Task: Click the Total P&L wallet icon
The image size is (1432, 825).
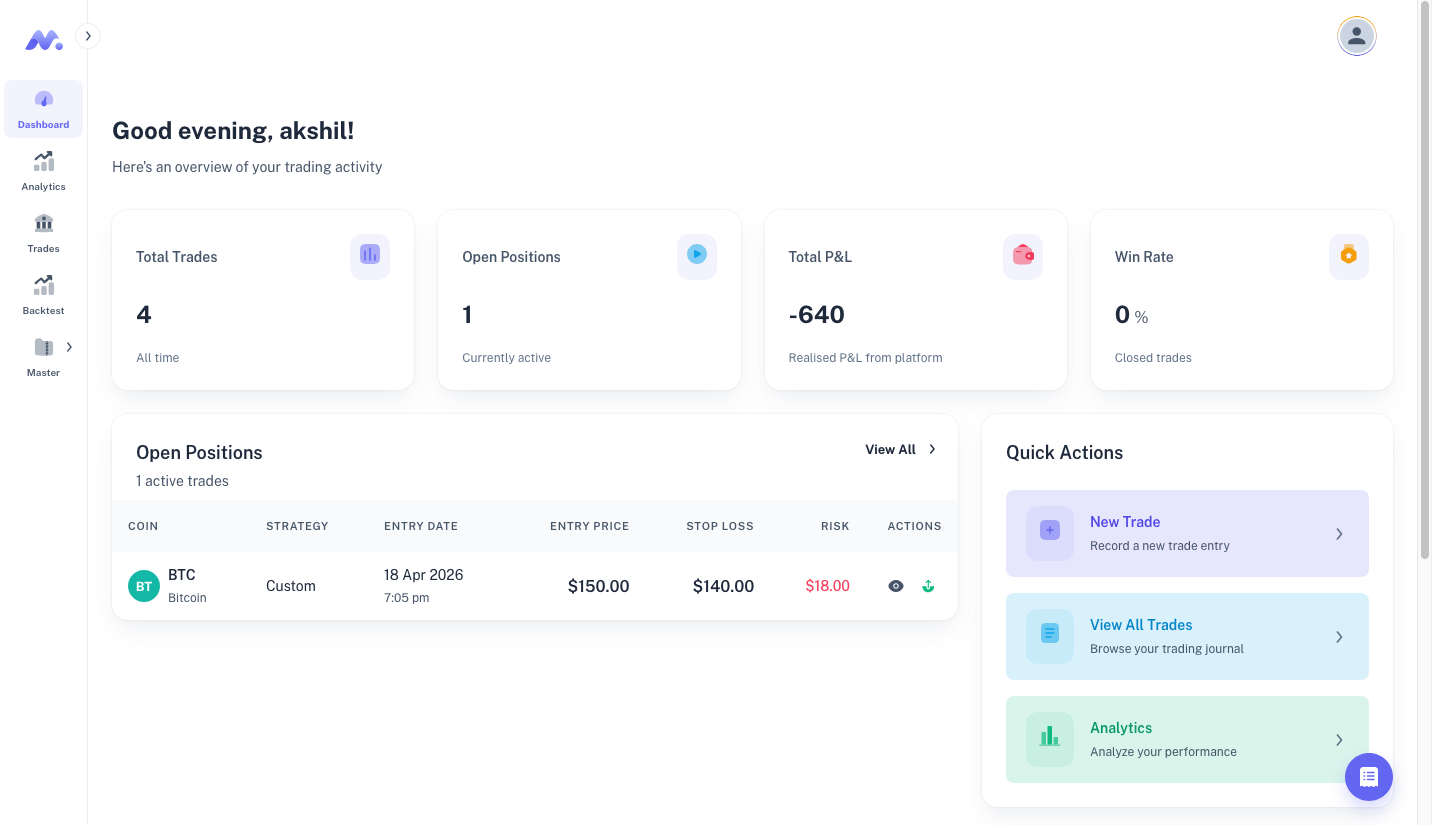Action: coord(1023,256)
